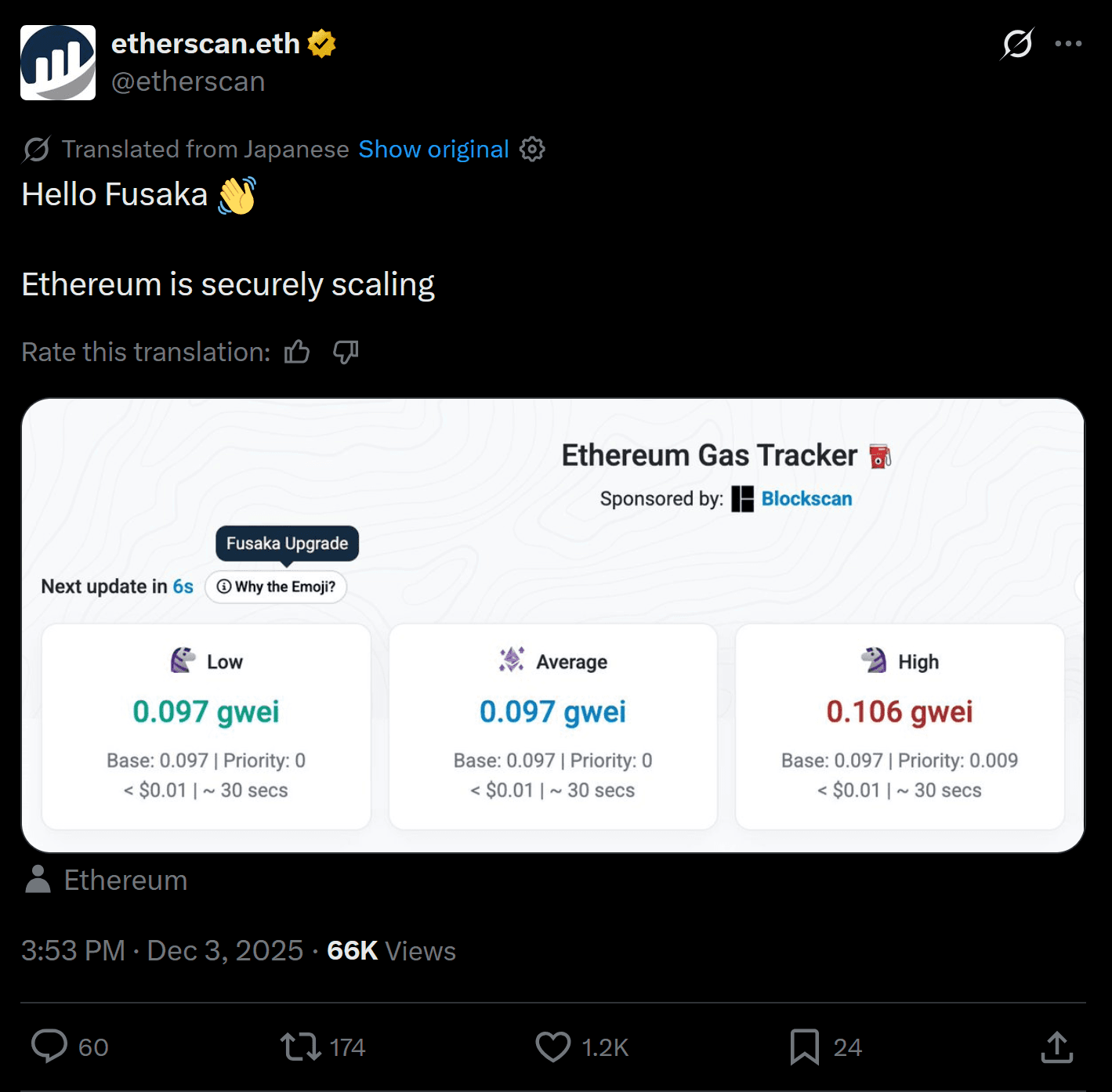
Task: Repost using the retweet icon
Action: point(301,1047)
